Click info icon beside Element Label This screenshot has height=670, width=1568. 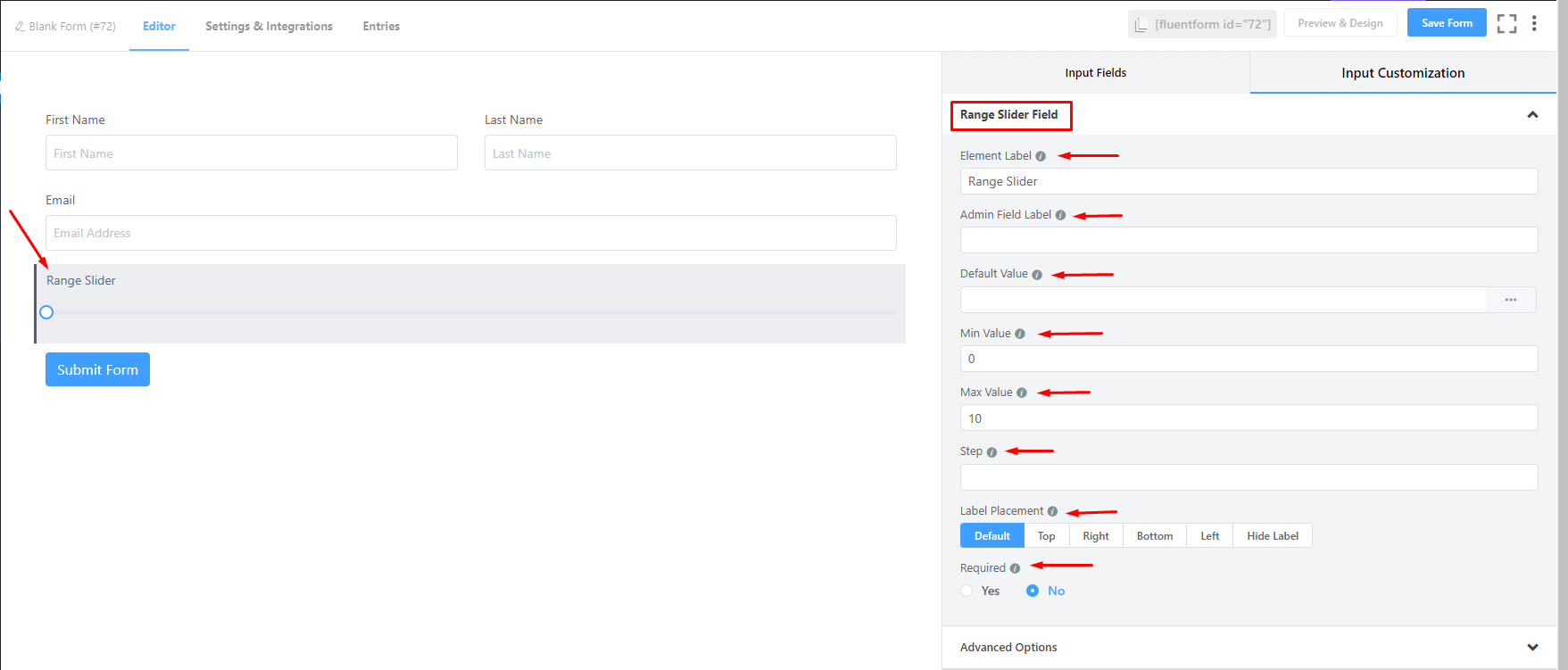(1041, 156)
